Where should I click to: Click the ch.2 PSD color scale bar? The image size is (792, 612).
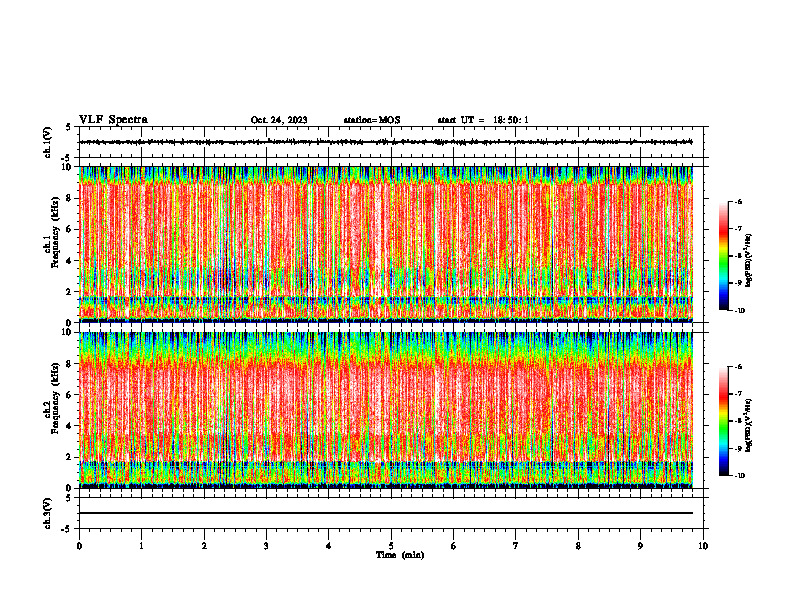pos(723,421)
